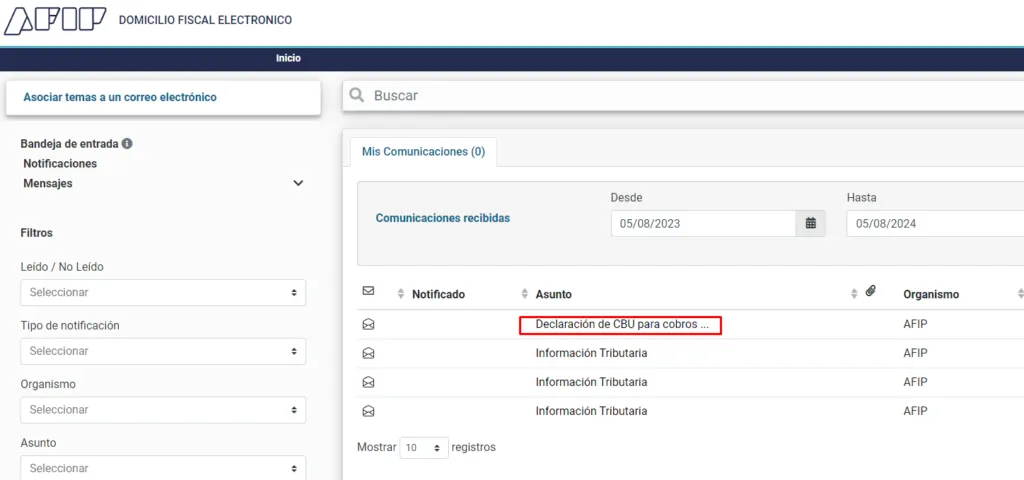Click the Filtros heading
Image resolution: width=1024 pixels, height=480 pixels.
click(x=37, y=232)
